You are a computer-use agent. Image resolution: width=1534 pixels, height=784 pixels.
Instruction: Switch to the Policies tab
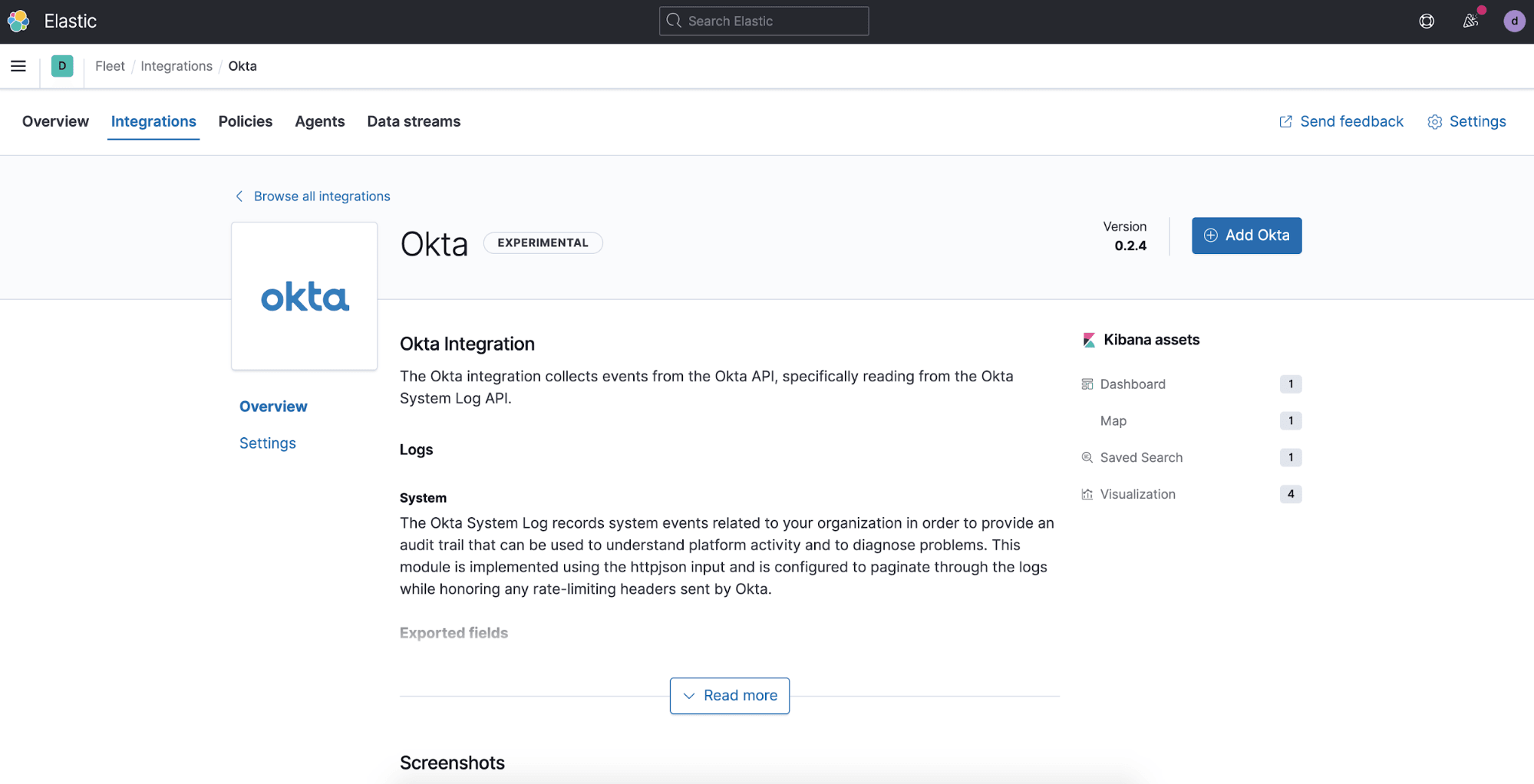(245, 121)
